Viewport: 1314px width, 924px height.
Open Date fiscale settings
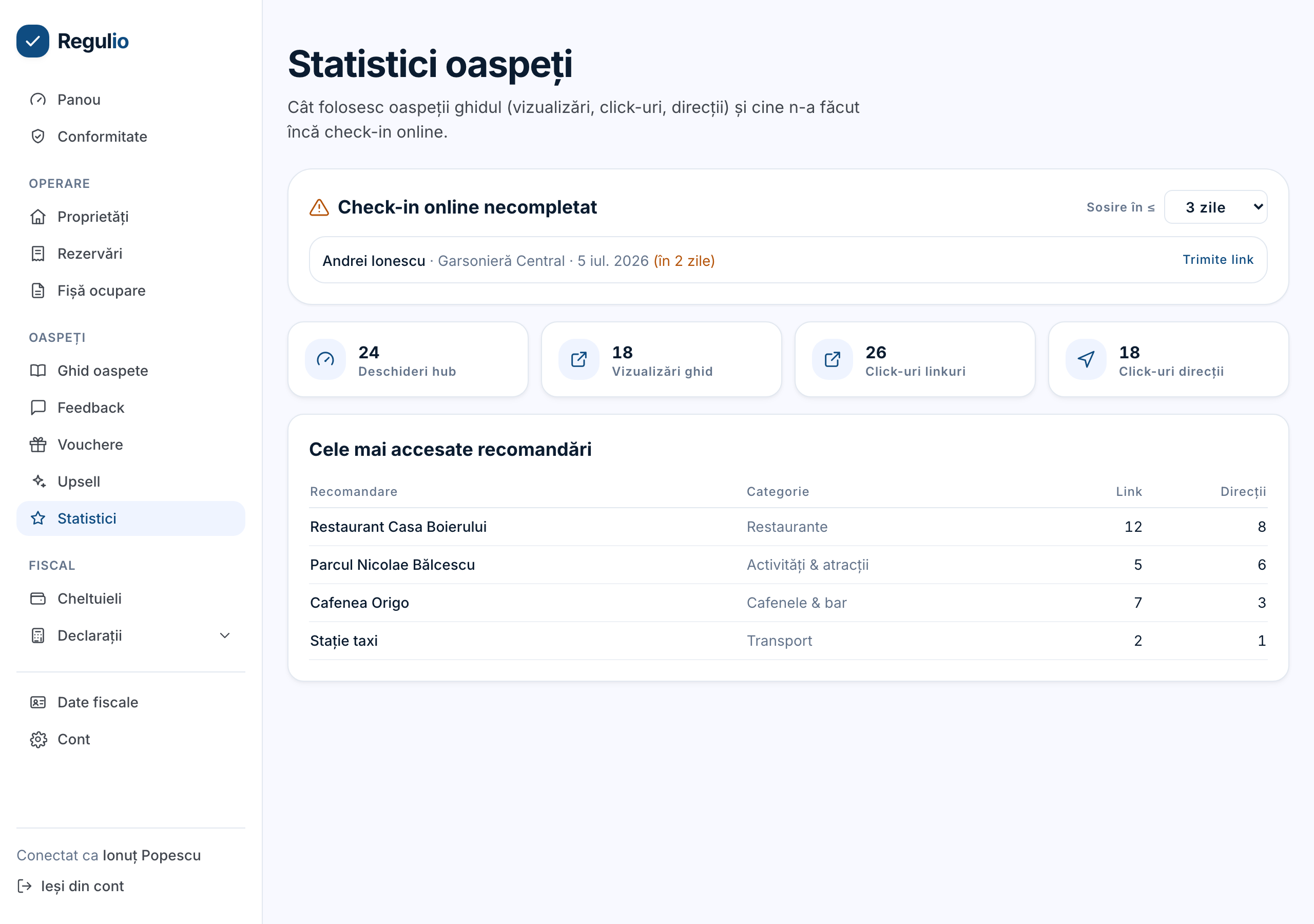130,702
